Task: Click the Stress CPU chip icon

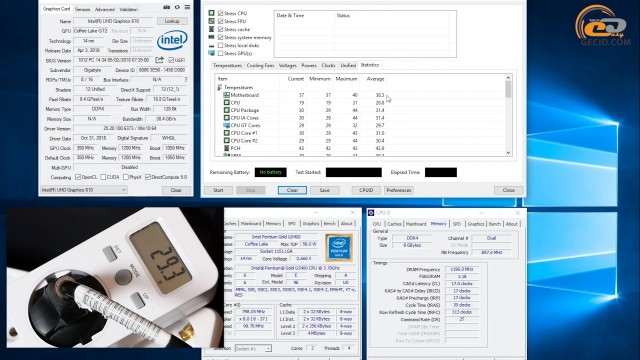Action: pyautogui.click(x=211, y=13)
